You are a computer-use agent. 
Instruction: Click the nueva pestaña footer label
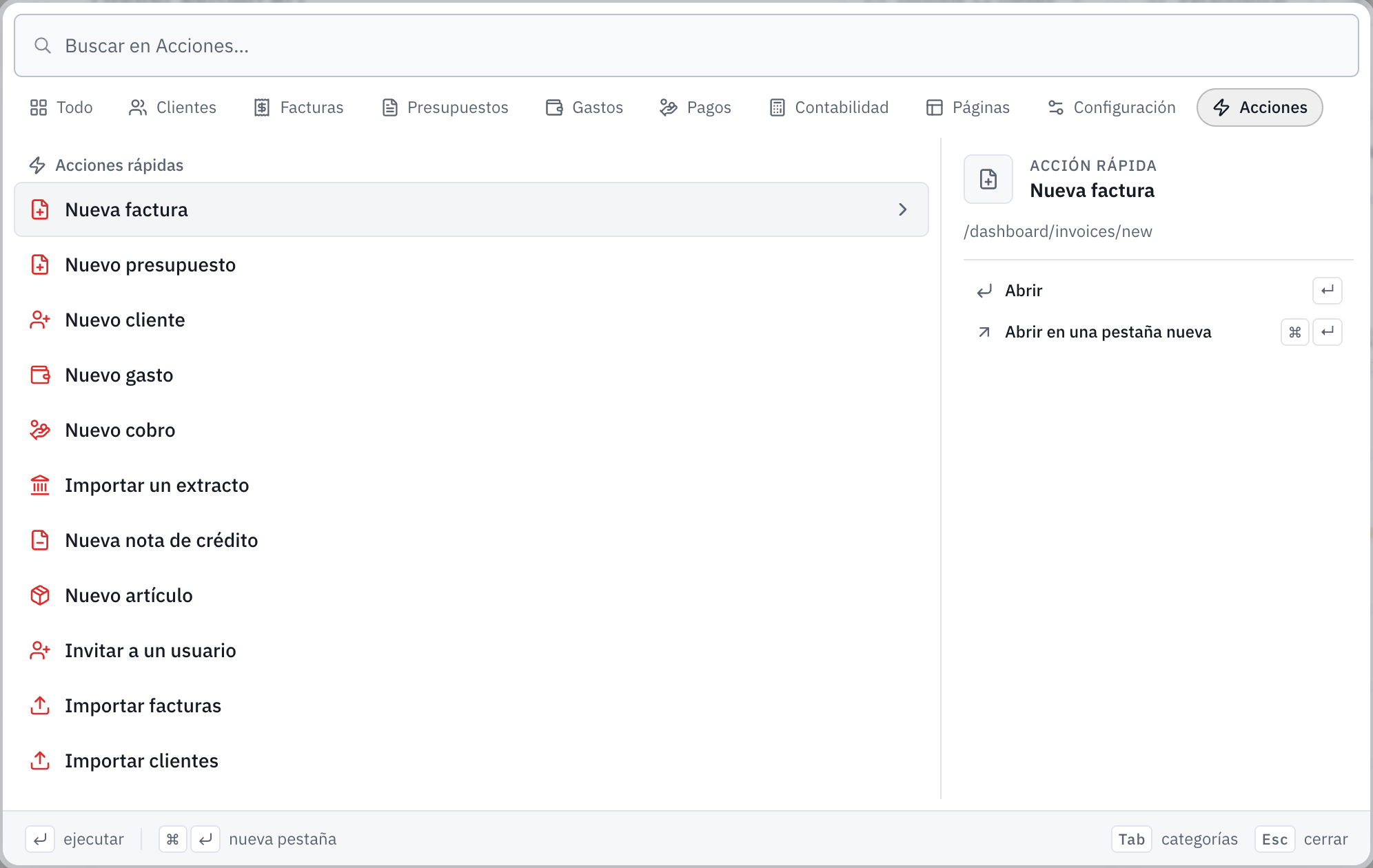pos(283,839)
